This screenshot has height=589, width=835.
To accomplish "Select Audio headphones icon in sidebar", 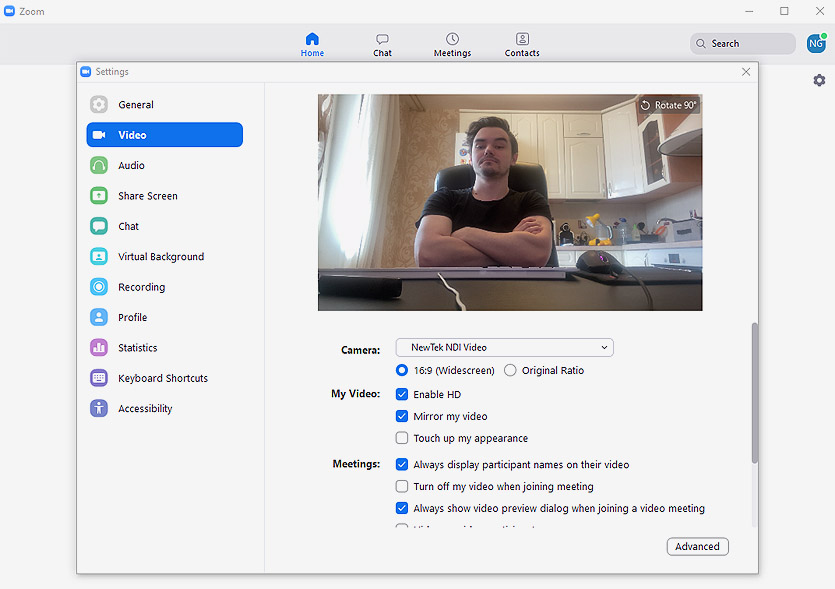I will click(x=99, y=165).
